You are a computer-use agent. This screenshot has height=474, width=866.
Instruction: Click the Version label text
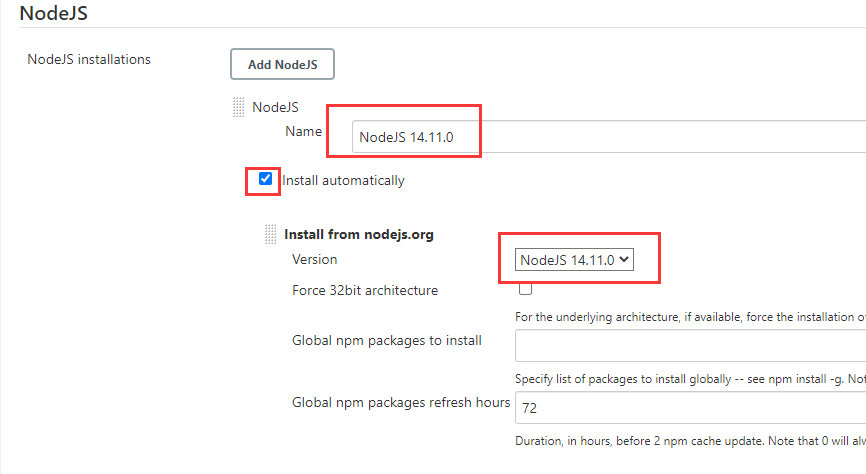pos(314,259)
